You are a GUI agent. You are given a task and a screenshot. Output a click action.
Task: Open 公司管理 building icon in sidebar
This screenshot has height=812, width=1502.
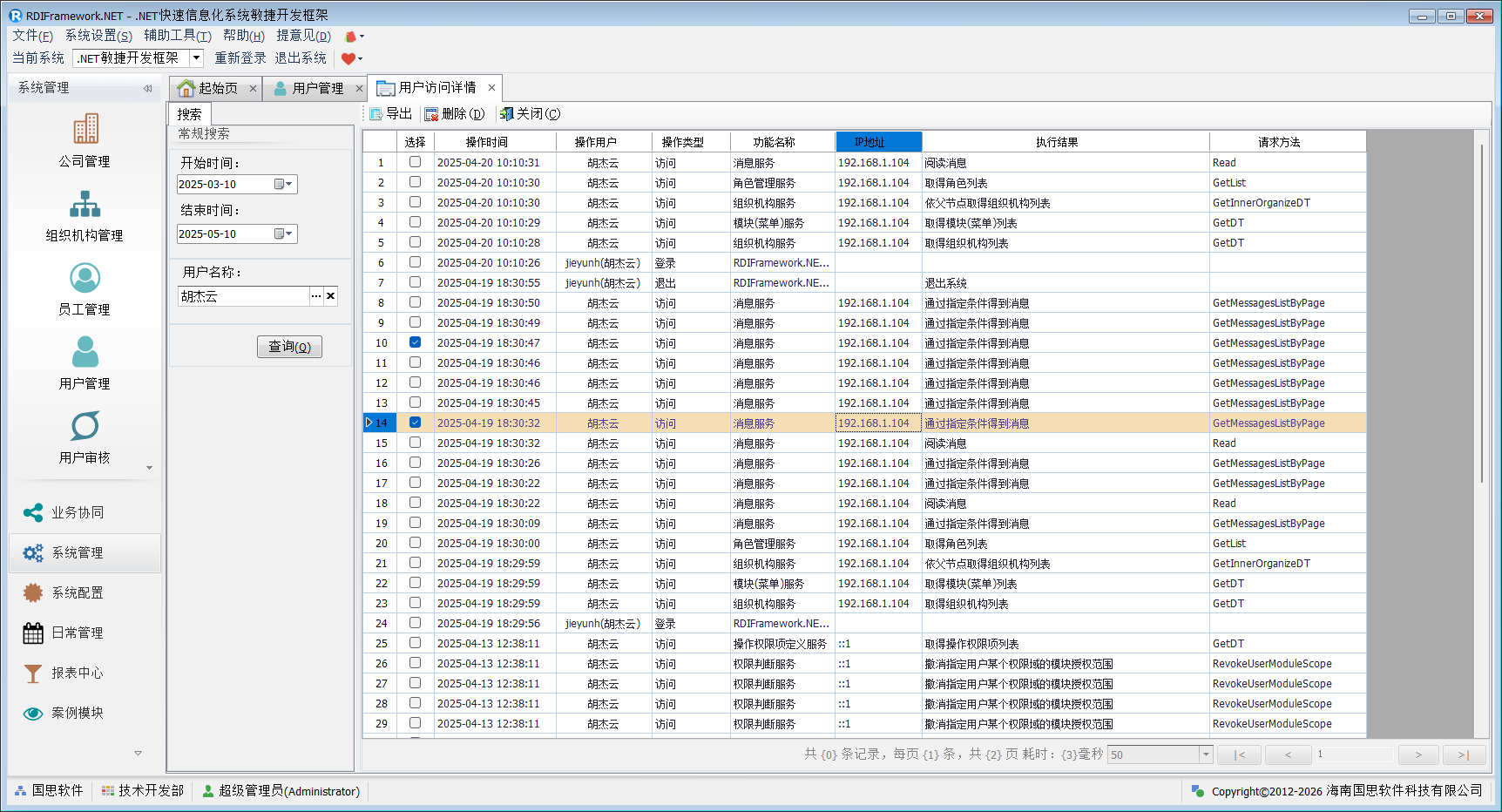[x=85, y=129]
